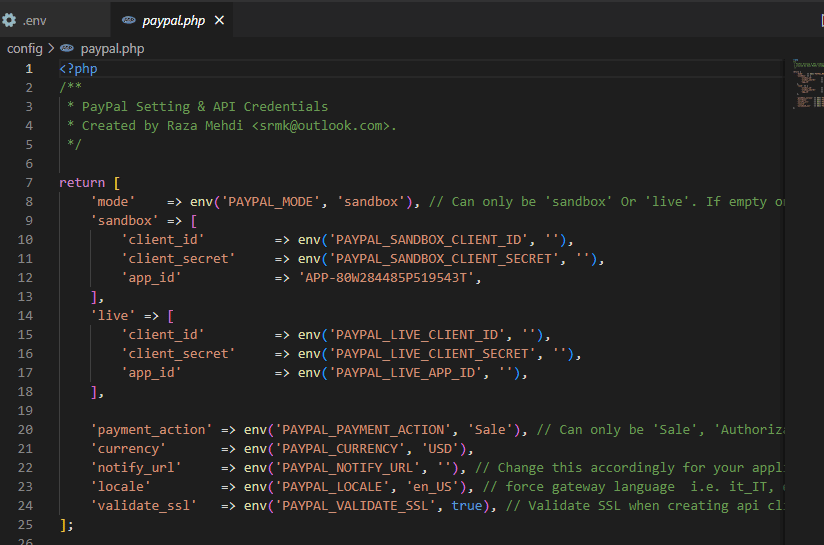Click the 'sandbox' array key on line 9
Image resolution: width=824 pixels, height=545 pixels.
pyautogui.click(x=125, y=221)
